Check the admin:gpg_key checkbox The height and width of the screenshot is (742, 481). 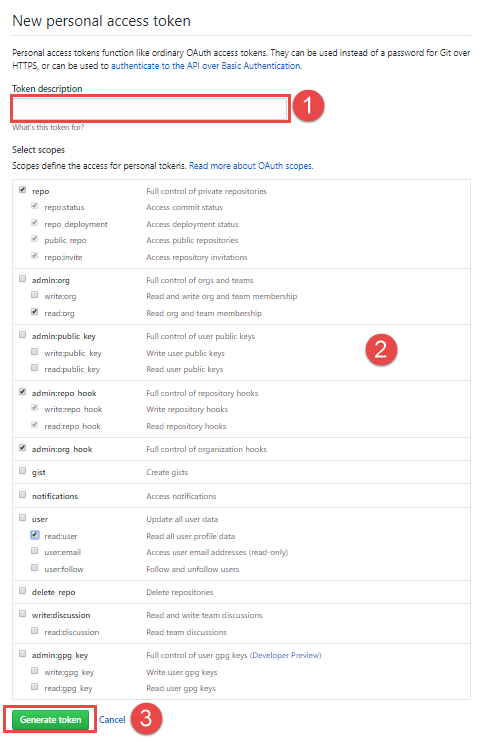[22, 654]
